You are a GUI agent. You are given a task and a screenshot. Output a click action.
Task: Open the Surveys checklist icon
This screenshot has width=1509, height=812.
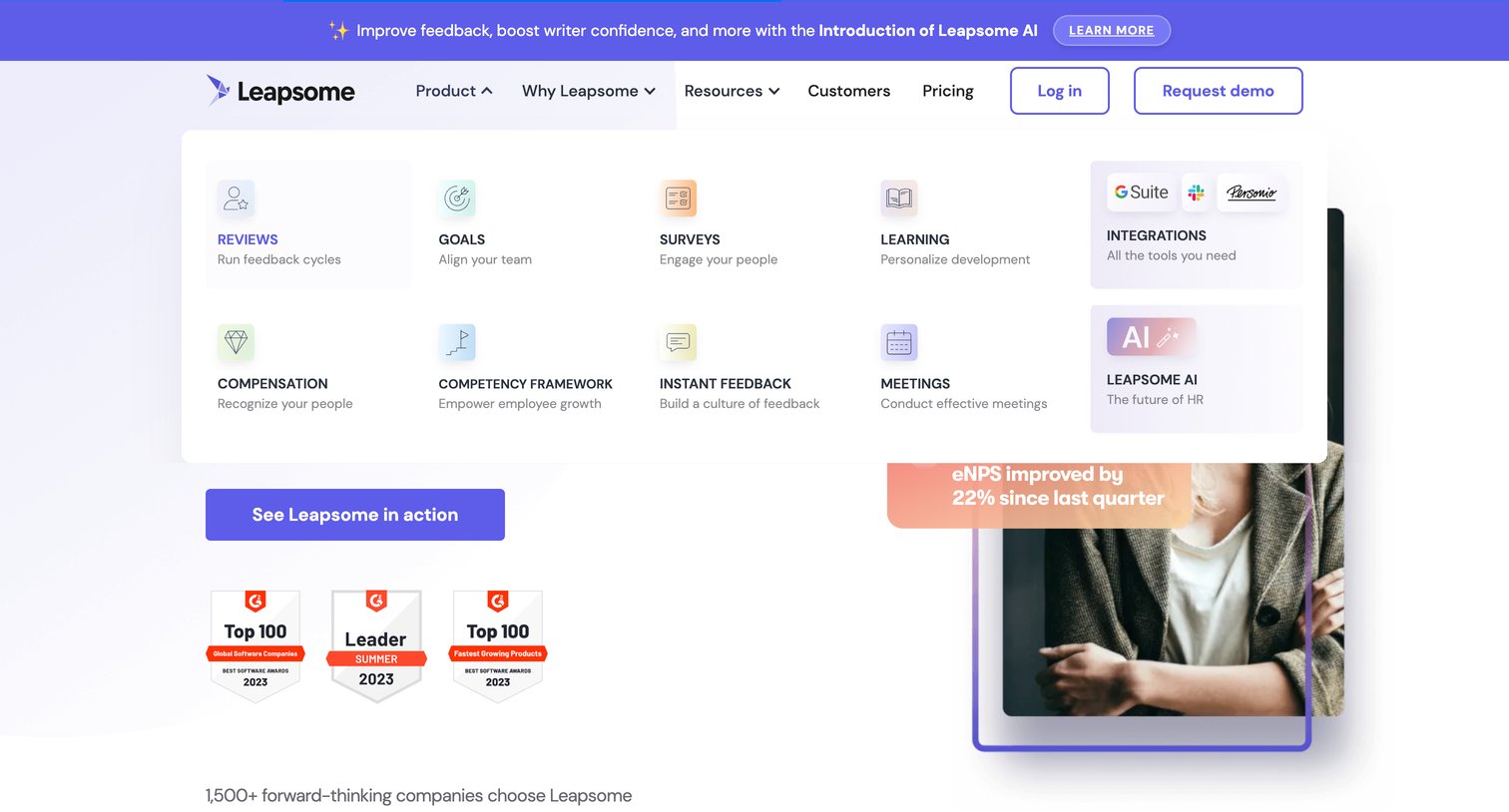click(x=678, y=199)
